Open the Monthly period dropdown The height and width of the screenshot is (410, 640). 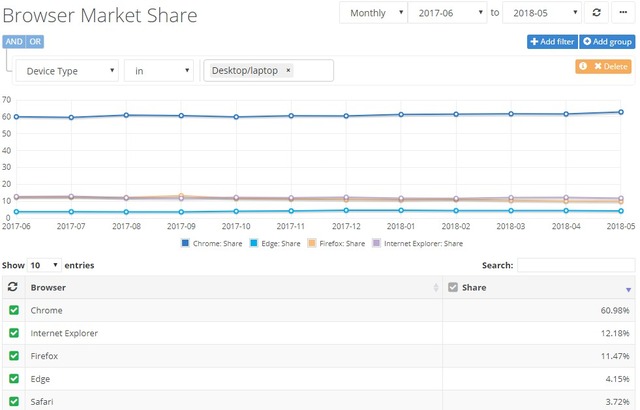pos(373,13)
